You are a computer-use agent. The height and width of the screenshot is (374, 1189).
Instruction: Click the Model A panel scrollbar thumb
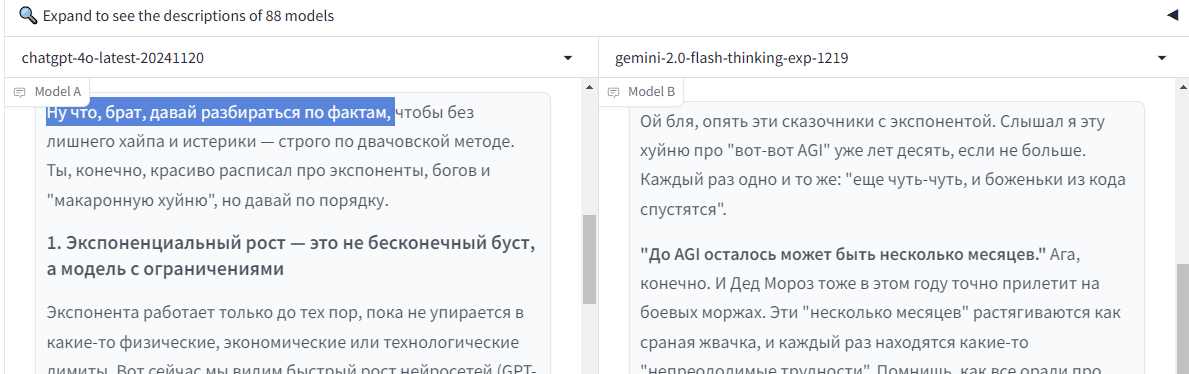(589, 259)
